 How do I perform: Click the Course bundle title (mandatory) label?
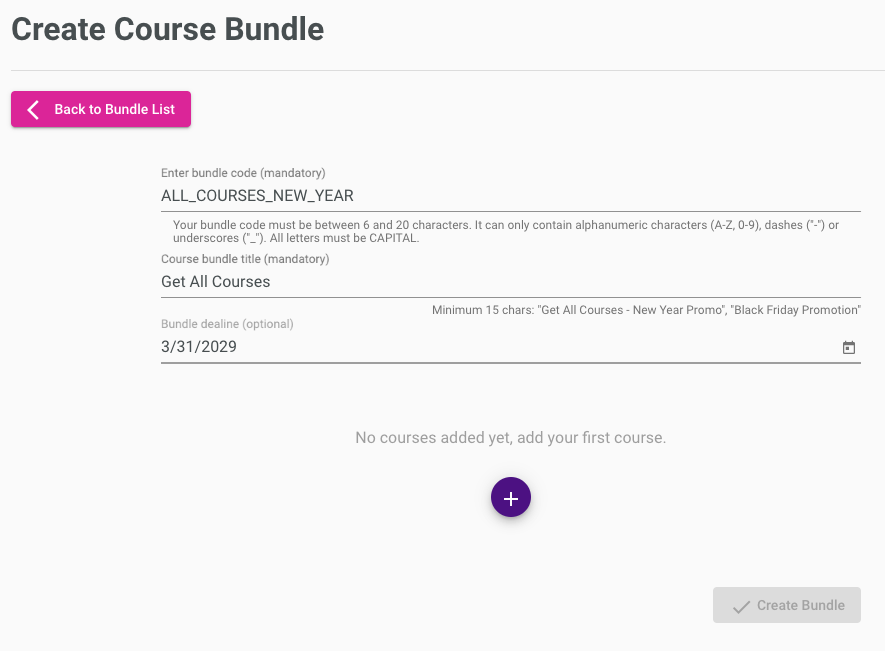point(245,259)
